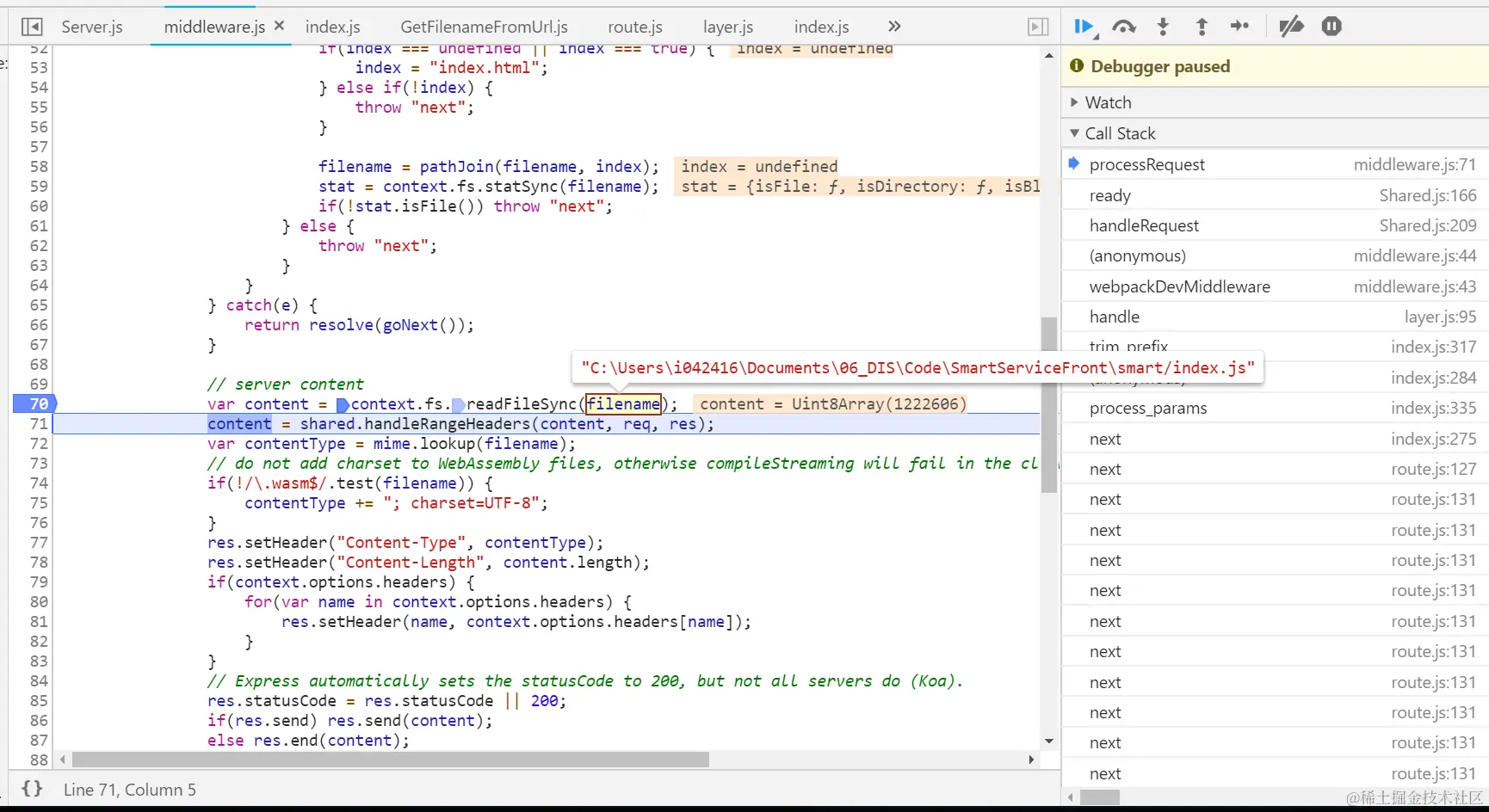Click the code editor vertical scrollbar thumb
The height and width of the screenshot is (812, 1489).
click(1048, 404)
